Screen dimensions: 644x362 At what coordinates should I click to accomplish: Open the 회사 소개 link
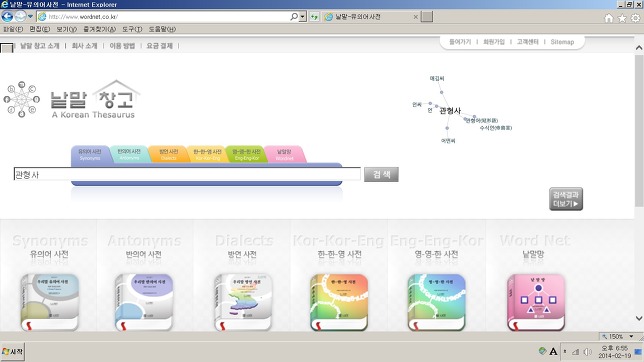point(84,46)
